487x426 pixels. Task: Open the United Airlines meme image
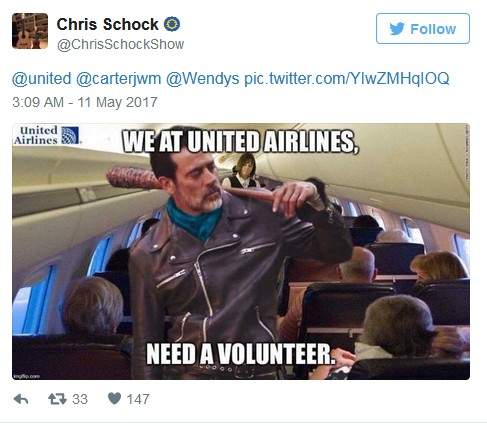241,251
